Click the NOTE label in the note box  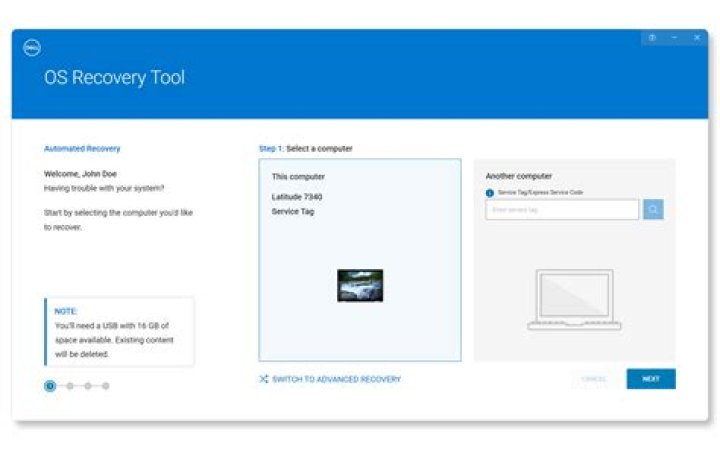(66, 311)
